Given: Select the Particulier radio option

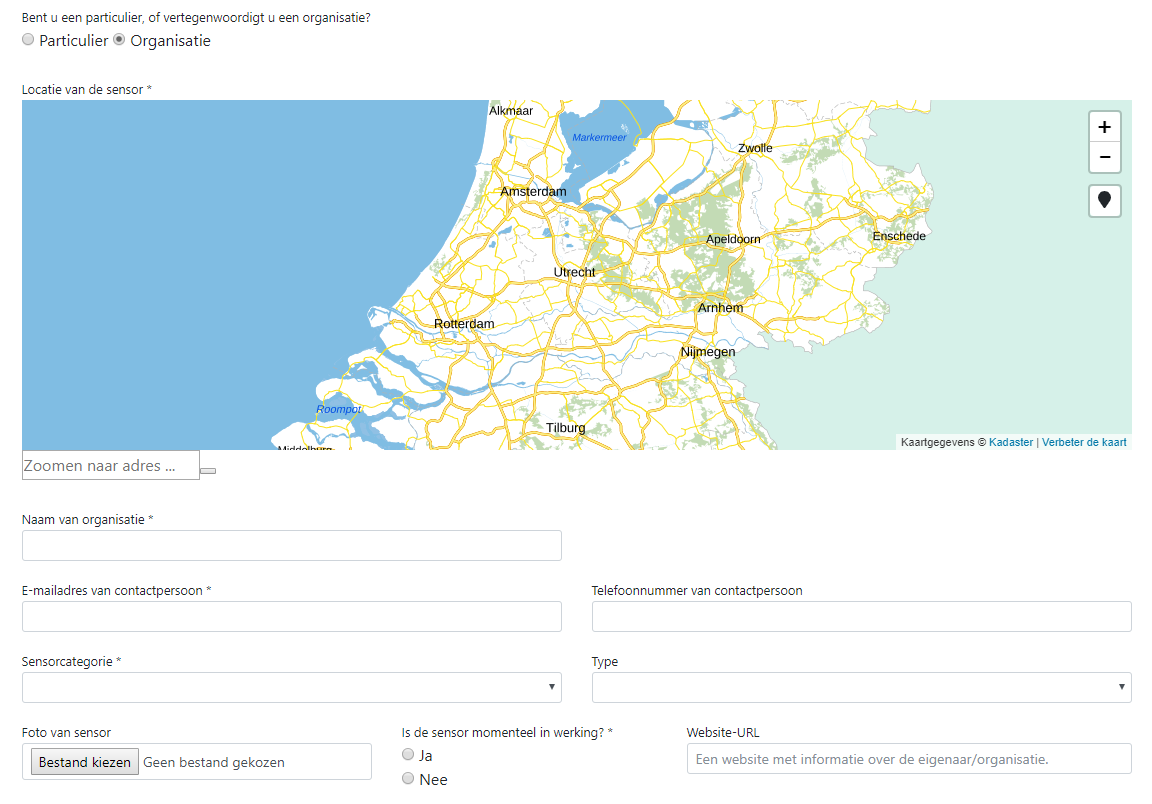Looking at the screenshot, I should point(28,40).
